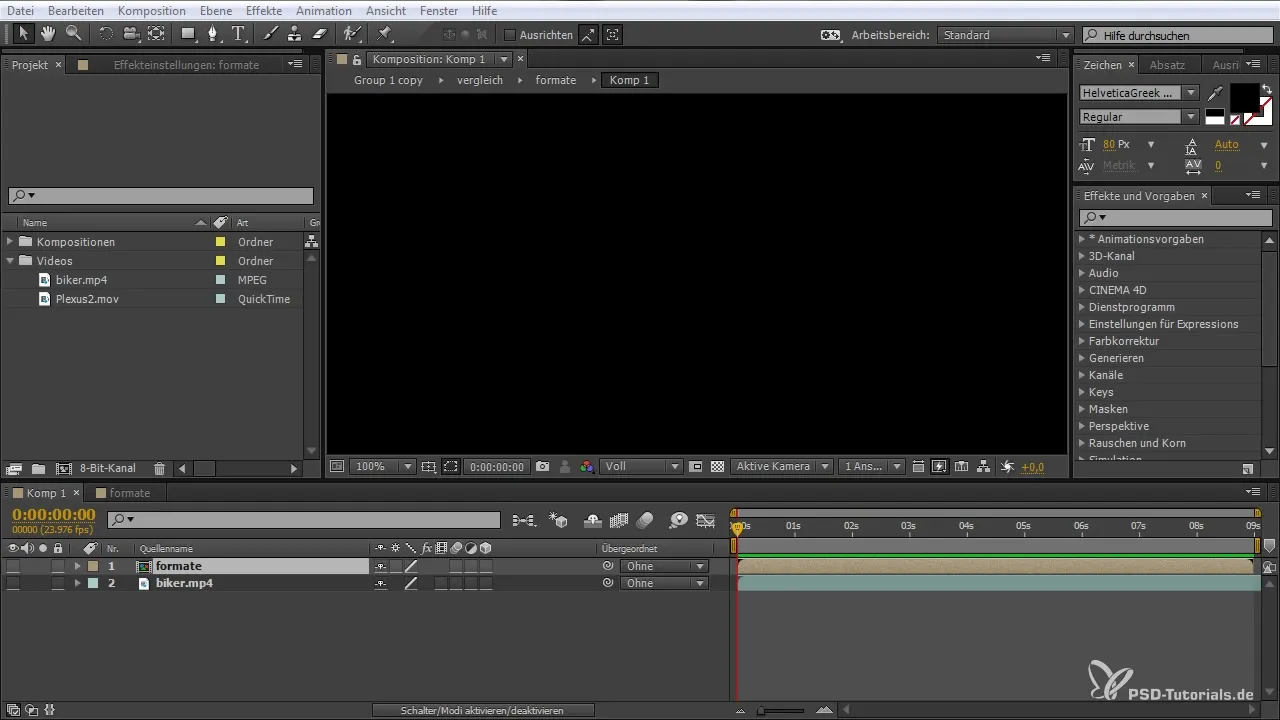
Task: Create new composition icon in Project panel
Action: 64,468
